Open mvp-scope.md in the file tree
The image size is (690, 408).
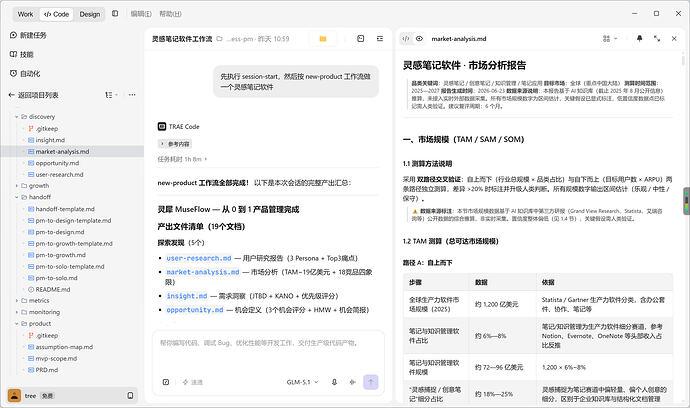[x=56, y=358]
